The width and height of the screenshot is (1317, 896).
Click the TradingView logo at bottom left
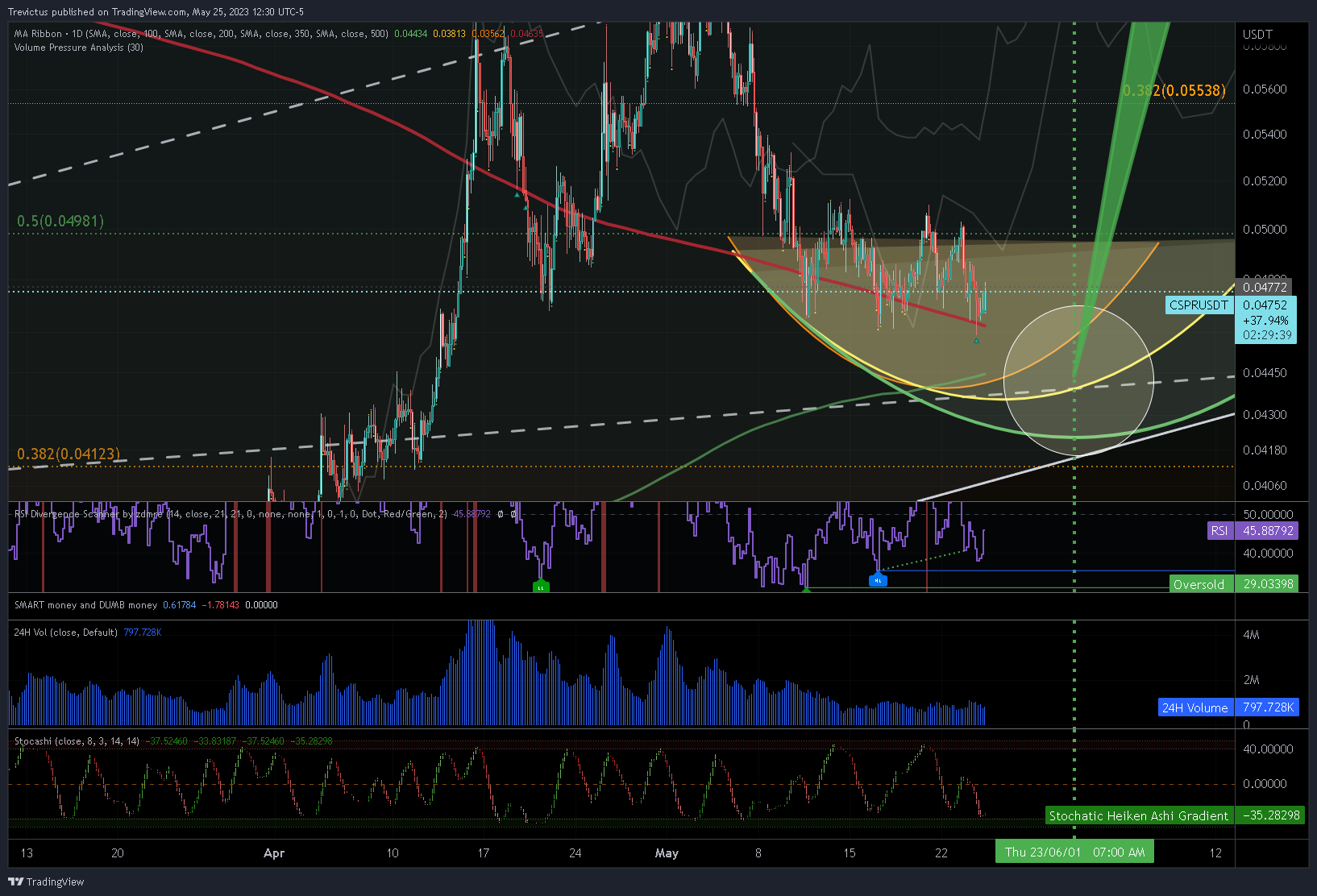[x=46, y=881]
